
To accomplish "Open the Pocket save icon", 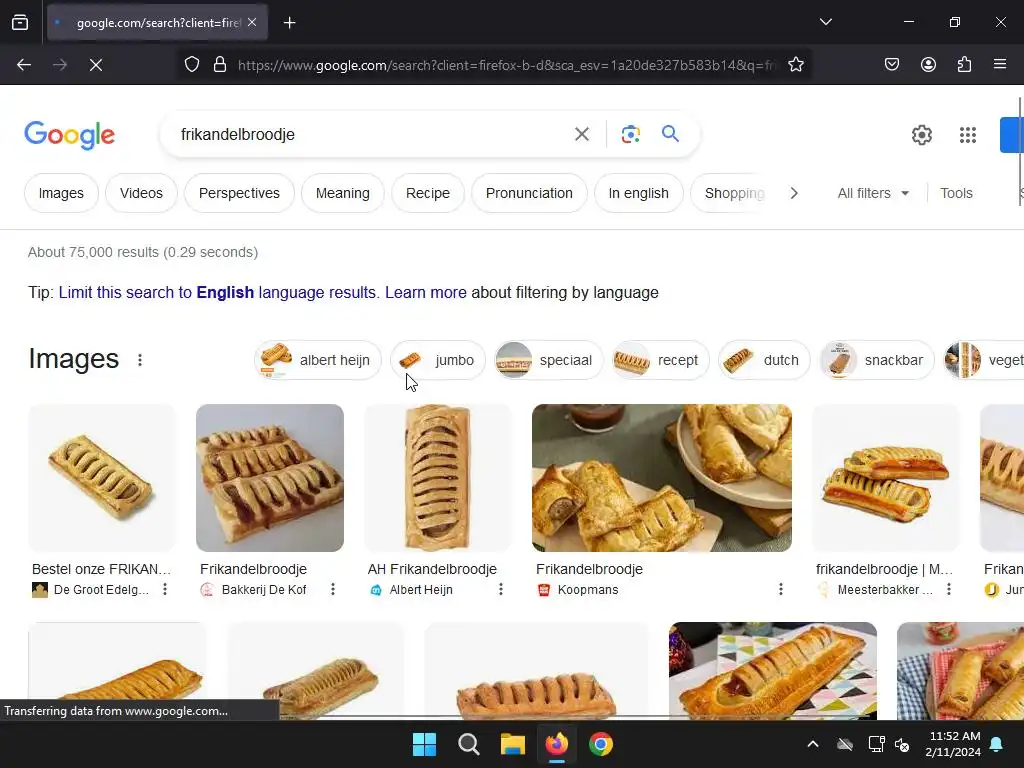I will pos(891,64).
